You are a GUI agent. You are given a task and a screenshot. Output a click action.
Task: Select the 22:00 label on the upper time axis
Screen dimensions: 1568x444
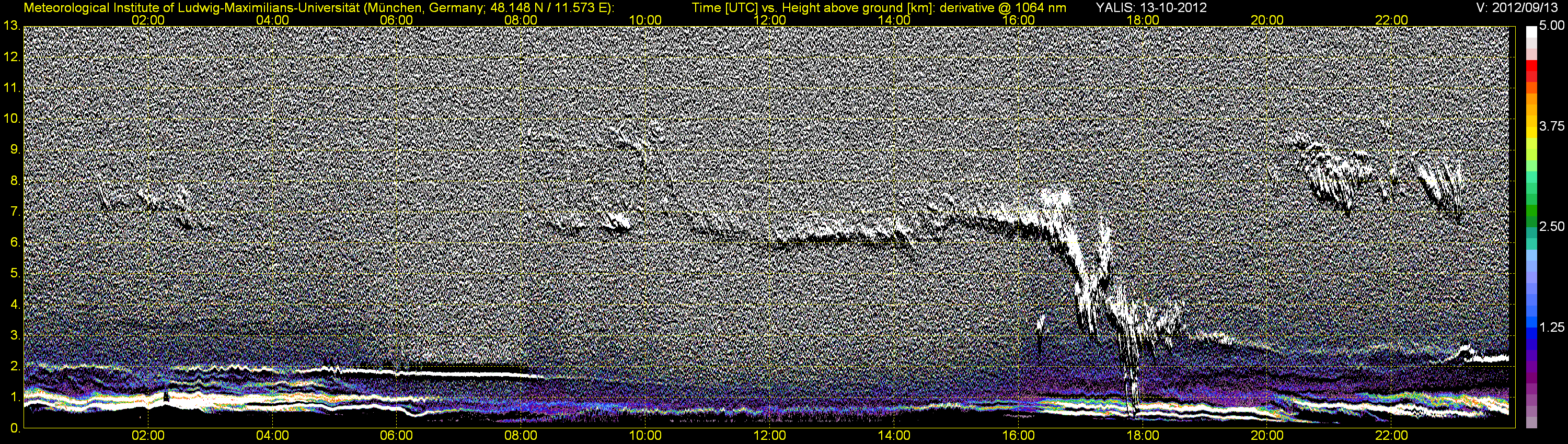[1391, 20]
